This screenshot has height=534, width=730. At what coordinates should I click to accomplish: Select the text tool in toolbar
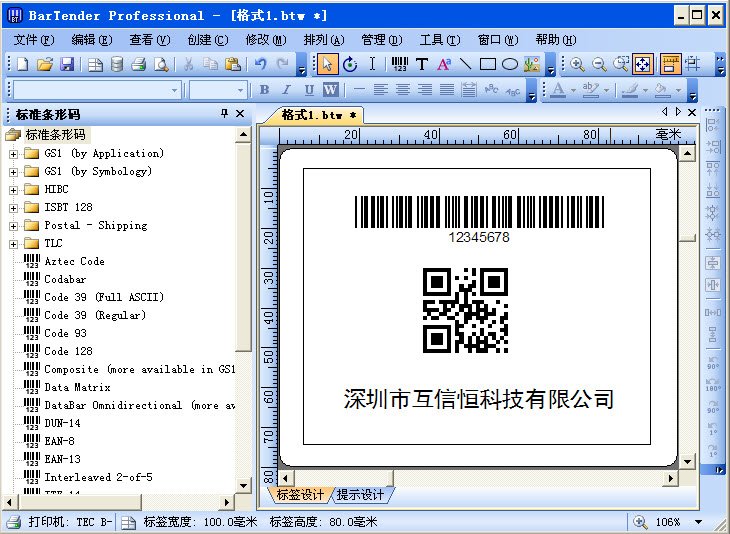(421, 65)
